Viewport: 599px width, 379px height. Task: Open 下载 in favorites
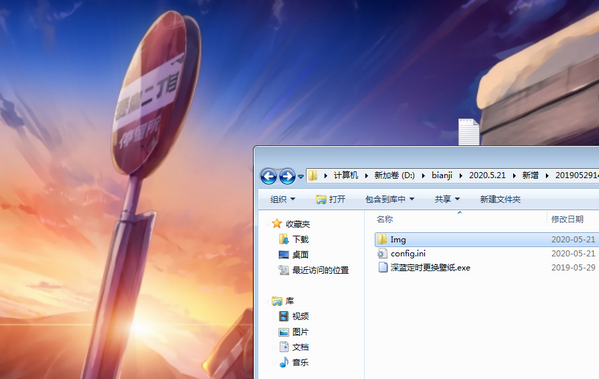coord(300,239)
